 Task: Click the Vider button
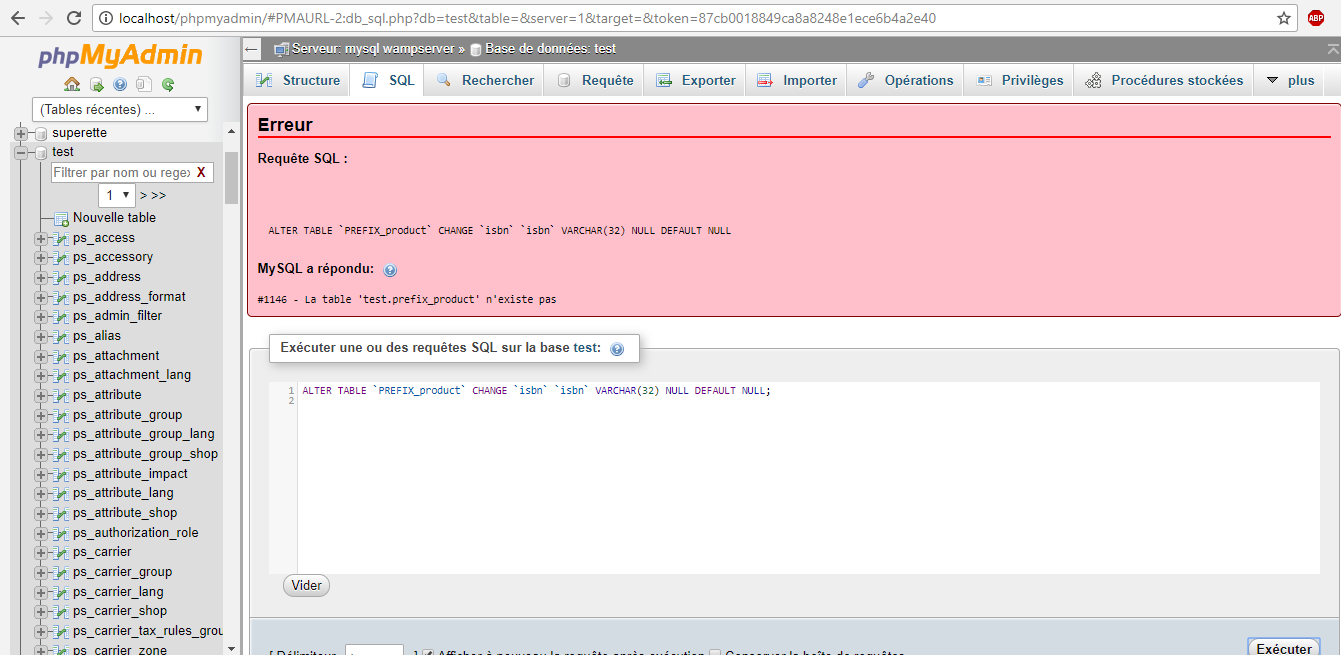(306, 585)
